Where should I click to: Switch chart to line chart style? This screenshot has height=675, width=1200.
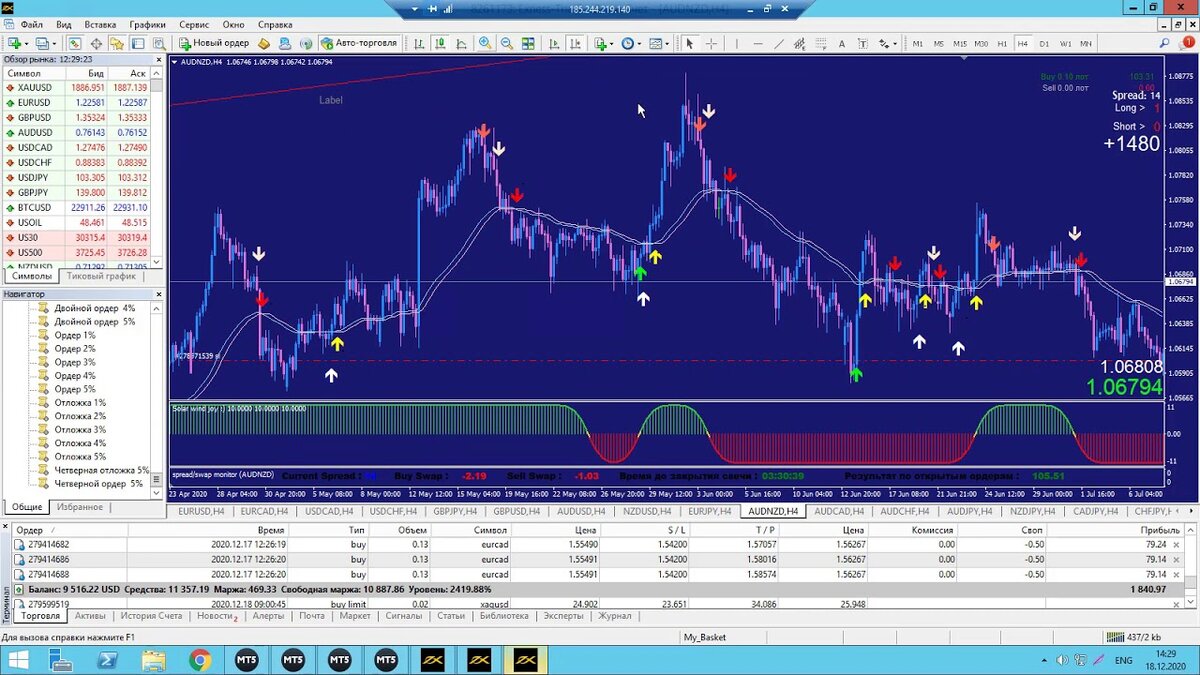(462, 43)
